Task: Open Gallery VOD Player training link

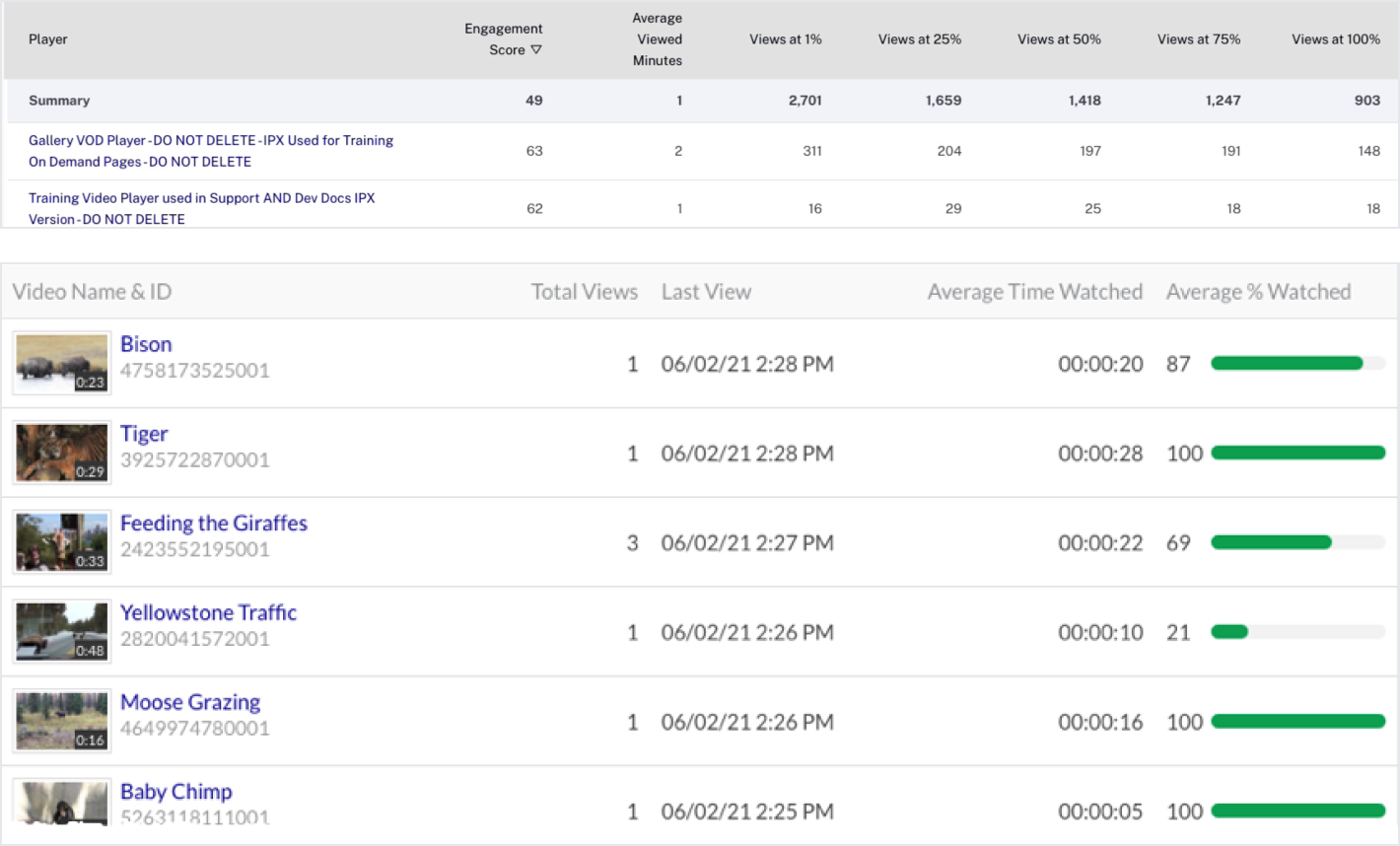Action: 211,151
